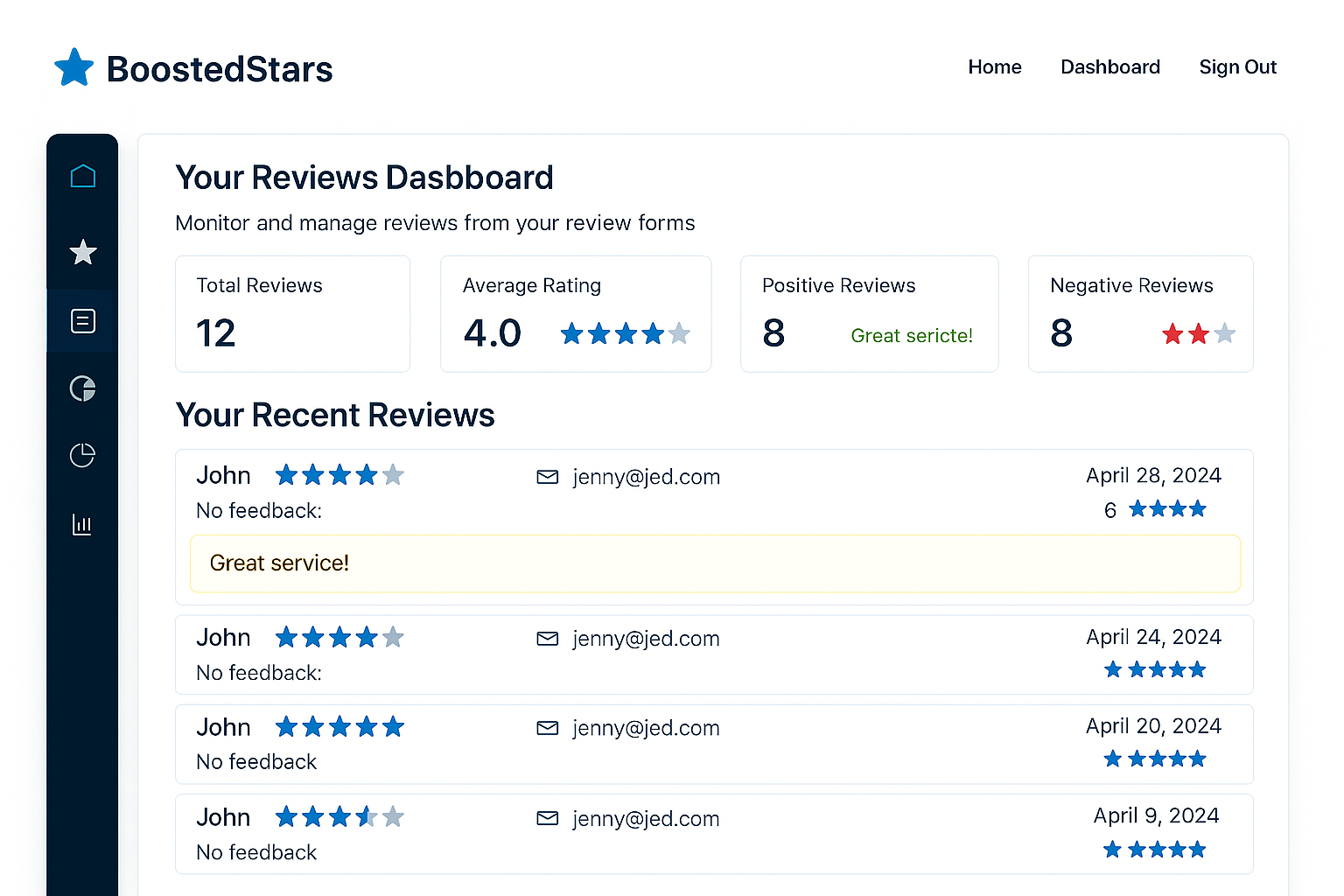Select the document list sidebar icon
This screenshot has width=1344, height=896.
pyautogui.click(x=82, y=321)
